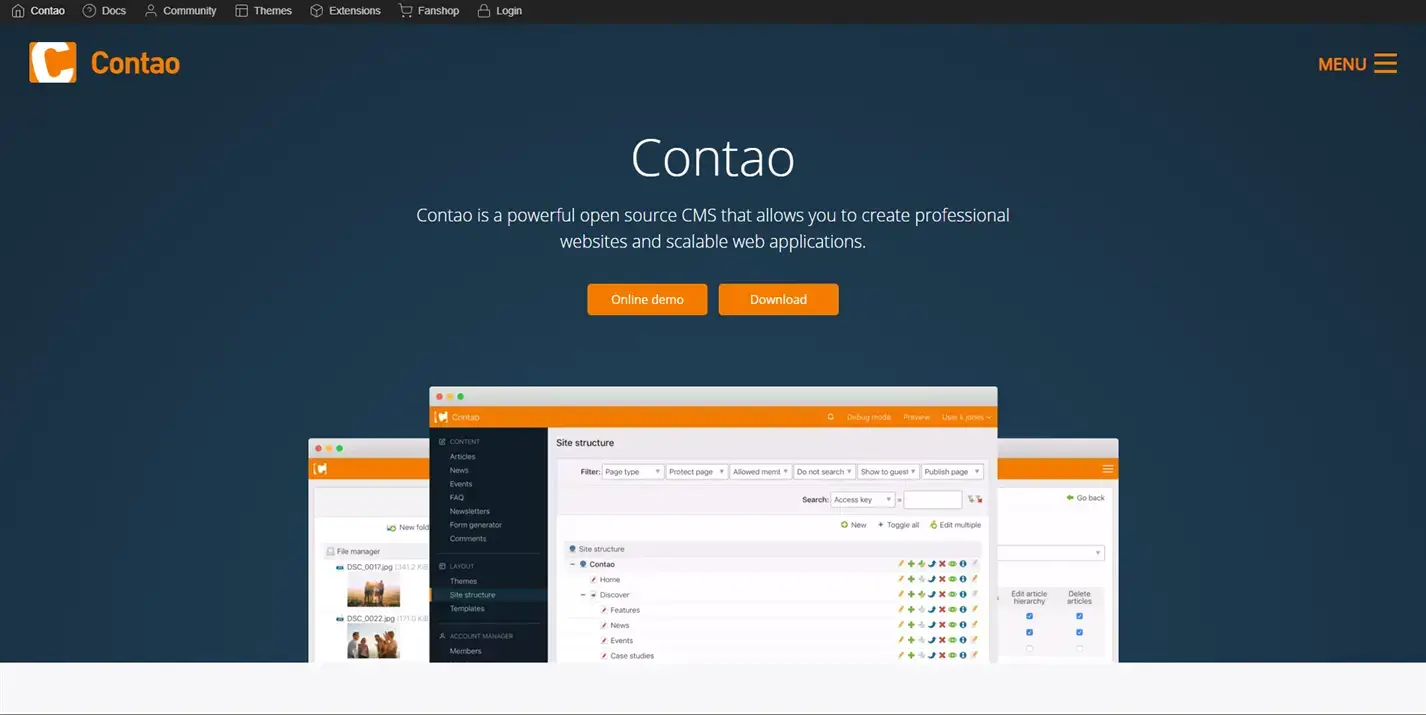Click the blue info icon in Contao row
Image resolution: width=1426 pixels, height=715 pixels.
click(963, 564)
